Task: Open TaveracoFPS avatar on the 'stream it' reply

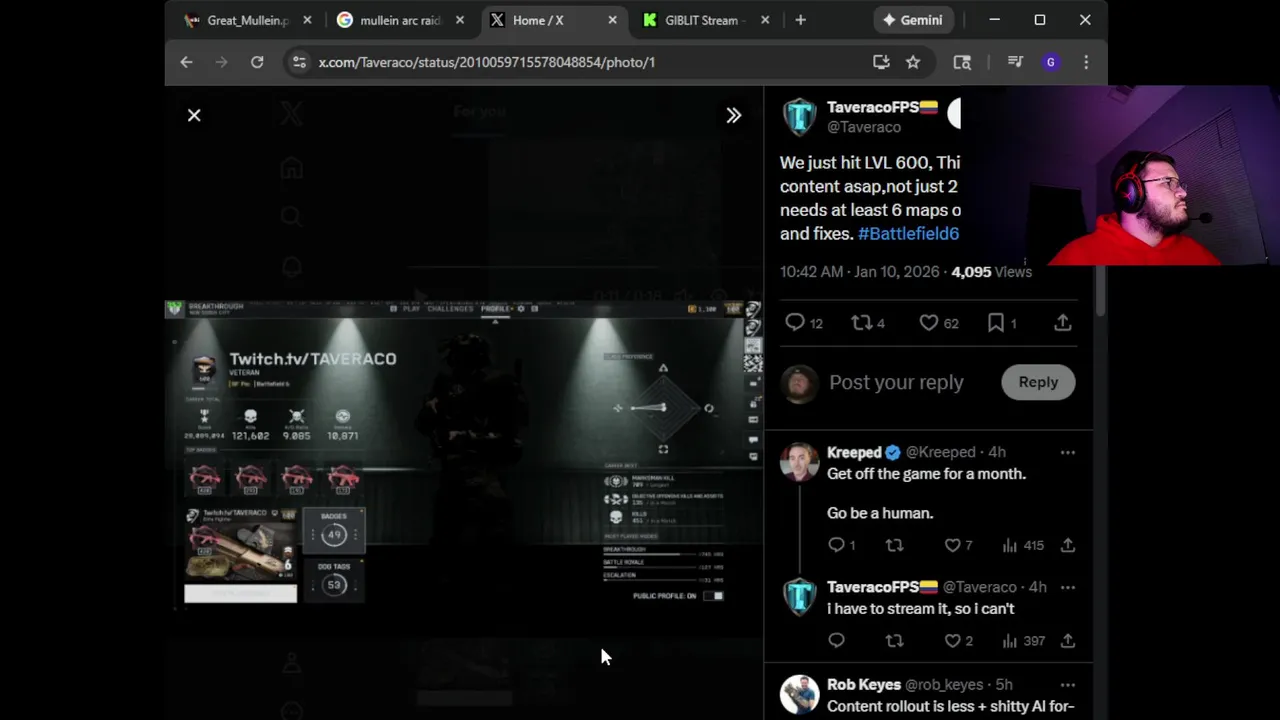Action: pyautogui.click(x=799, y=597)
